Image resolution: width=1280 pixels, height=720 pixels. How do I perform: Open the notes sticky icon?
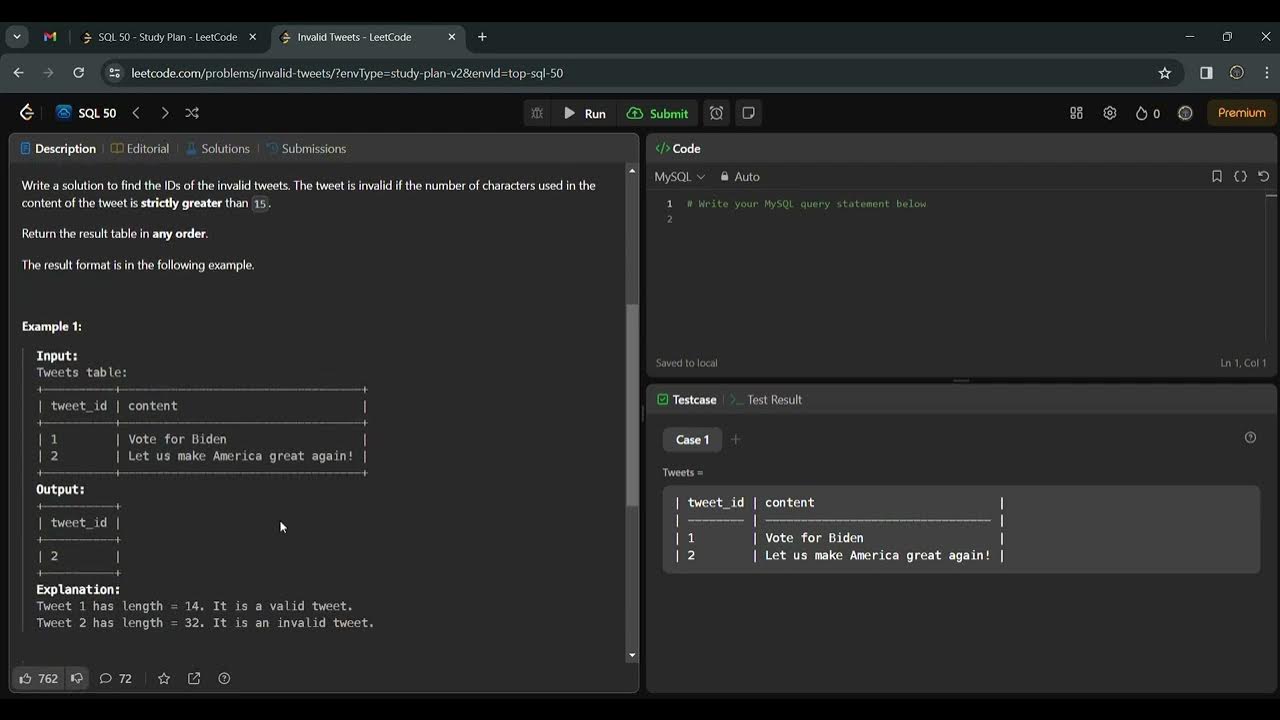point(748,113)
